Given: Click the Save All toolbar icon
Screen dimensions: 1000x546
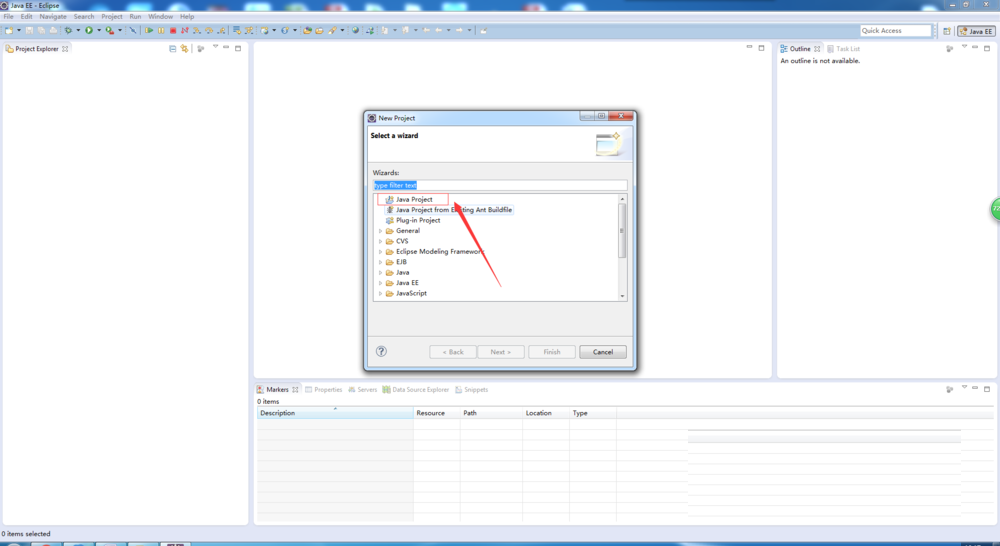Looking at the screenshot, I should coord(41,31).
